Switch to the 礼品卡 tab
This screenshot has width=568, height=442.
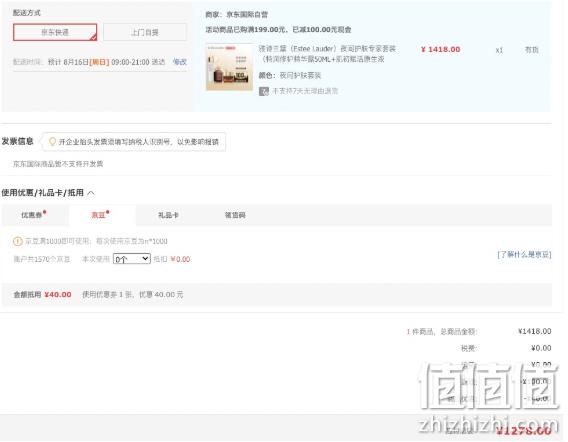click(168, 215)
